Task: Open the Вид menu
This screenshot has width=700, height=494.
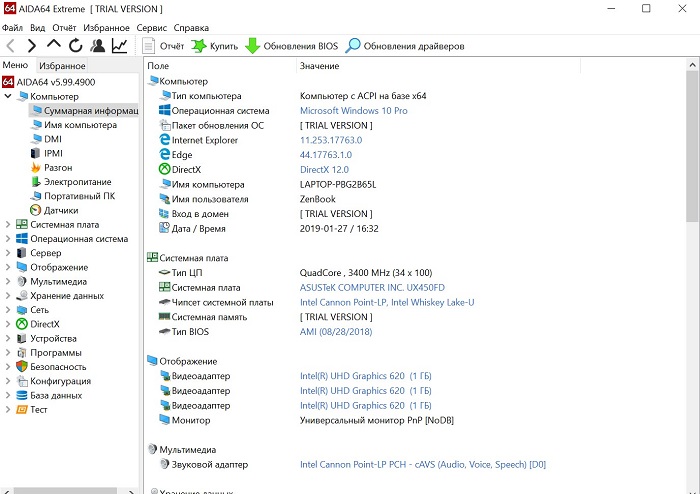Action: (x=38, y=28)
